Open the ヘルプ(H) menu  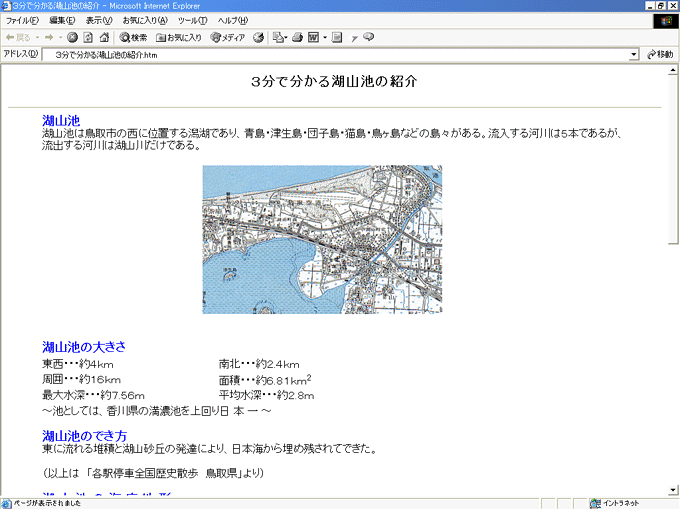coord(233,20)
